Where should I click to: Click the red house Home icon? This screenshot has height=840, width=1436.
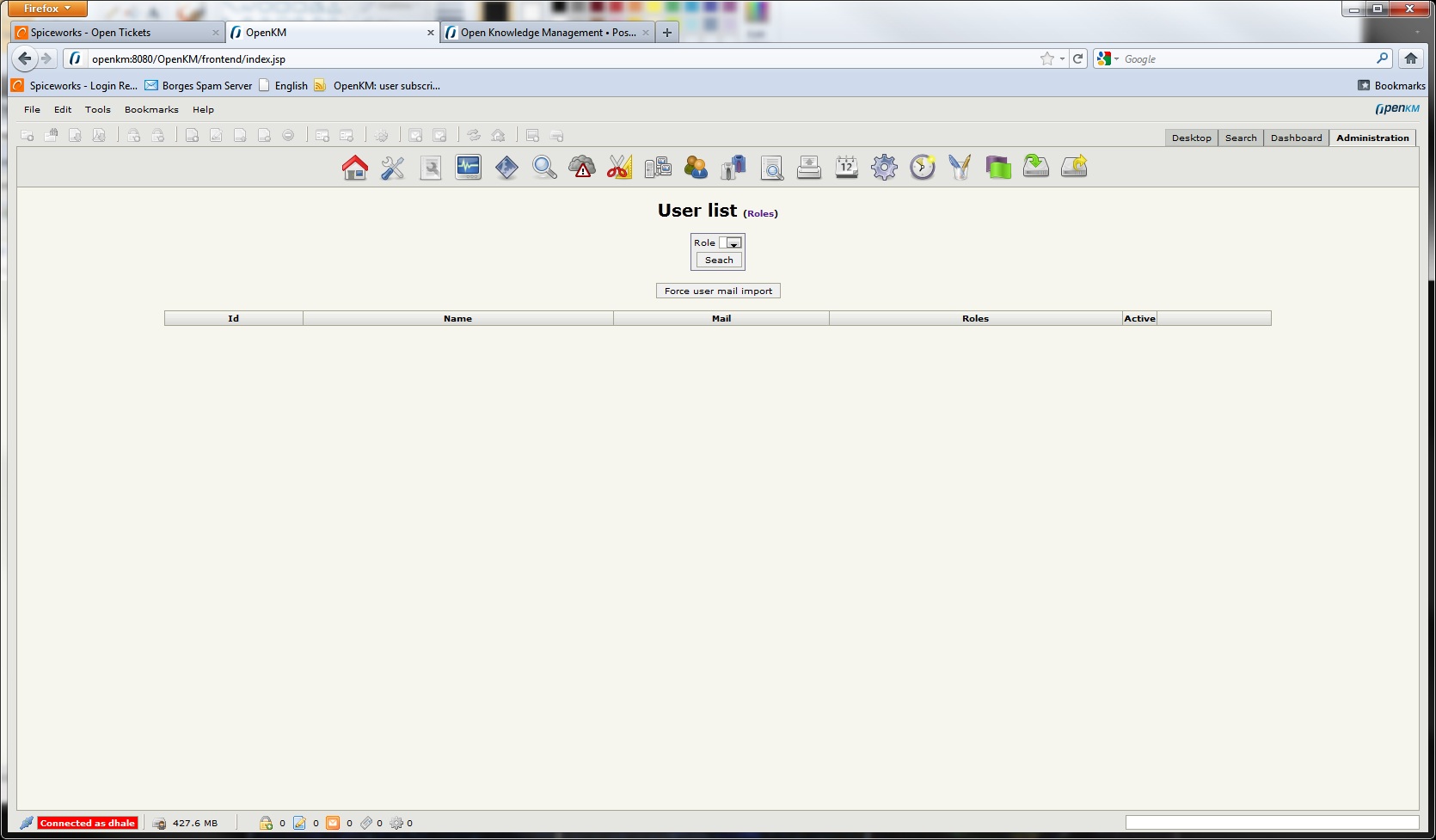[x=354, y=167]
